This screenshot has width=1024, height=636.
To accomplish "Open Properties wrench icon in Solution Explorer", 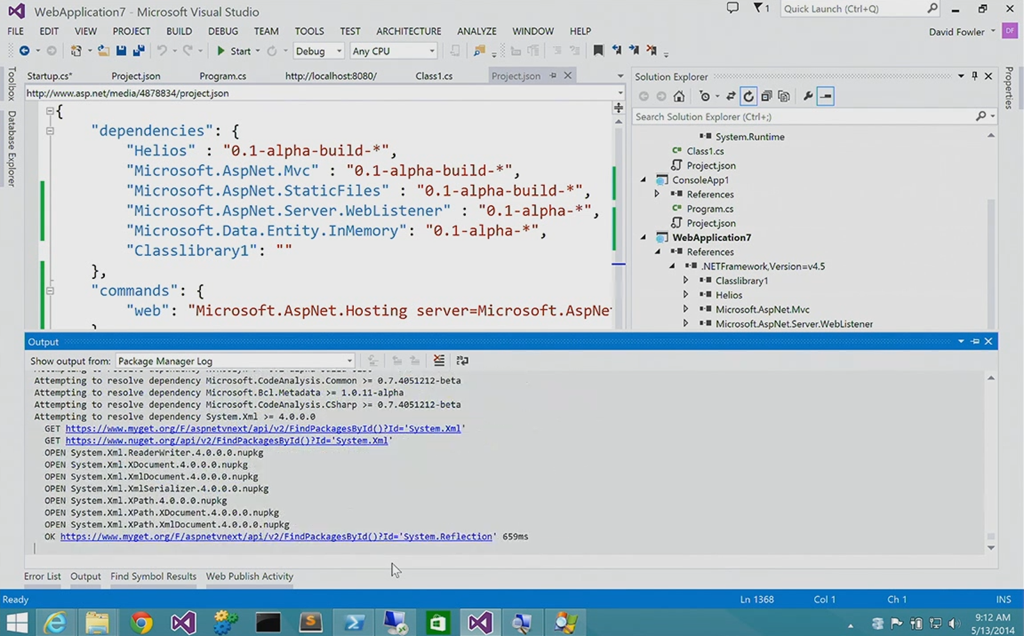I will [808, 97].
